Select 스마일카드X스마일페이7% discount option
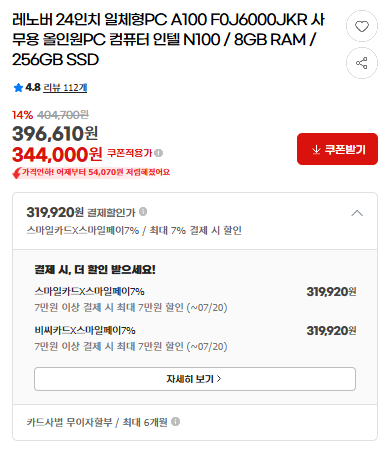Screen dimensions: 392x450 [195, 299]
